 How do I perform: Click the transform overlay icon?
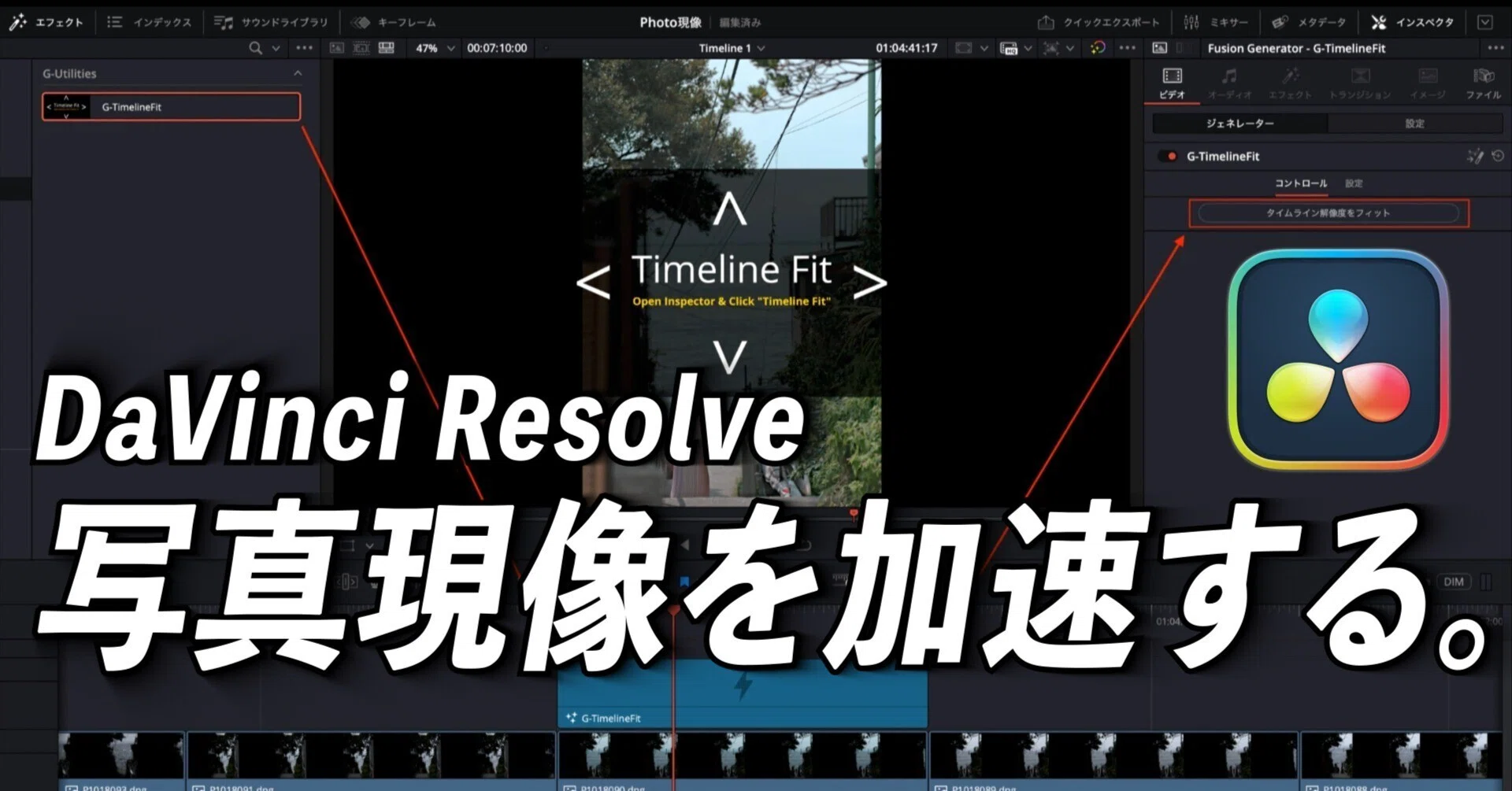point(1051,48)
